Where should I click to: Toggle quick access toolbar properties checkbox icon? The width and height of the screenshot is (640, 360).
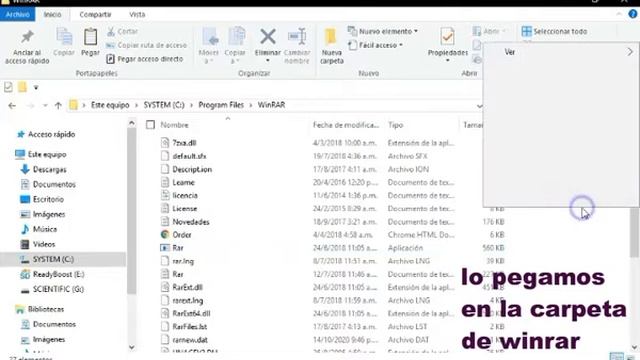8,87
